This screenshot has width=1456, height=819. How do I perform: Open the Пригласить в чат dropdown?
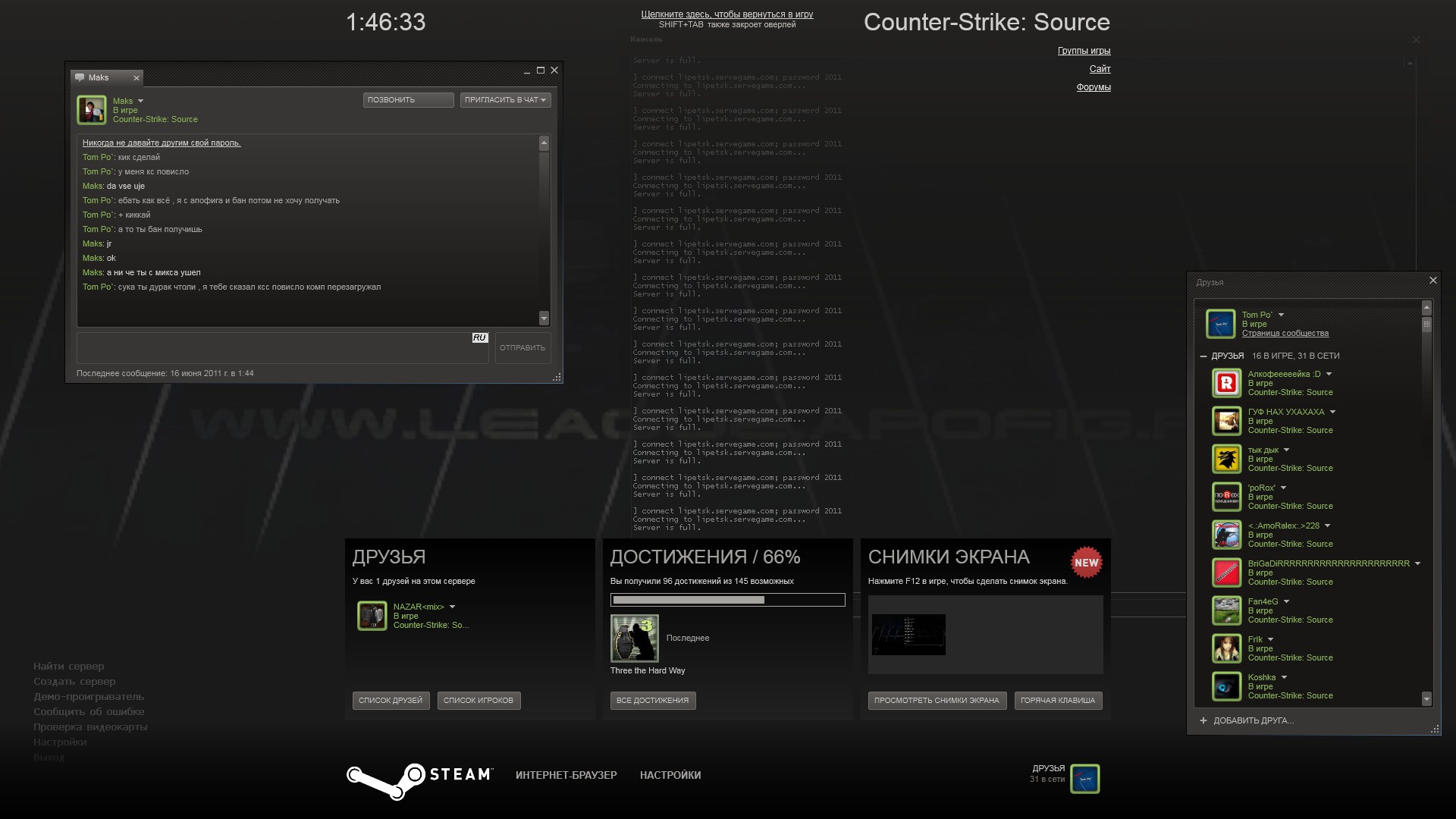point(506,100)
